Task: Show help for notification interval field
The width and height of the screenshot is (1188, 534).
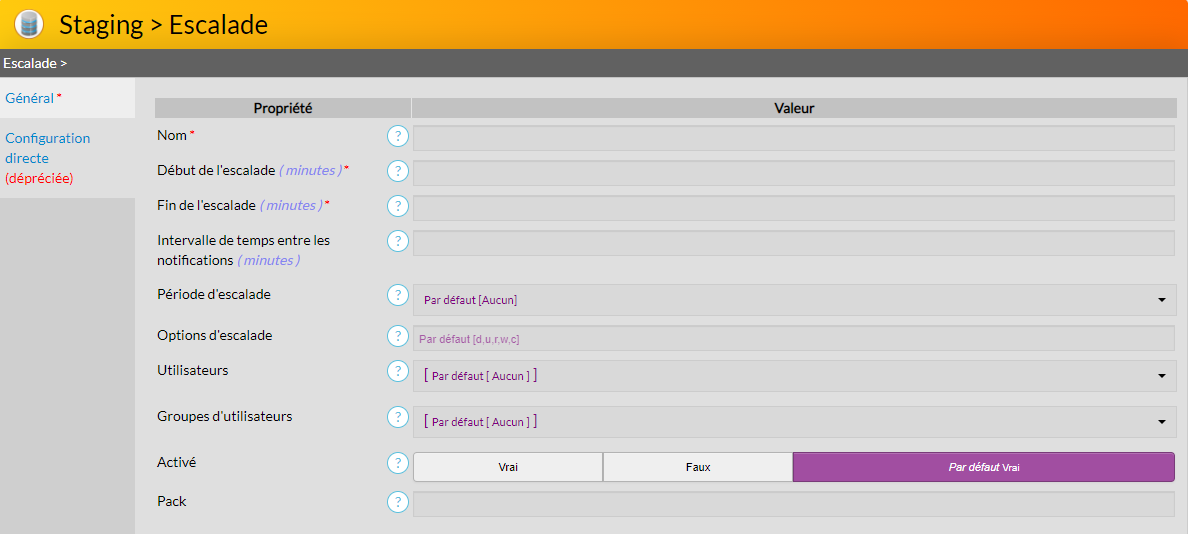Action: tap(398, 241)
